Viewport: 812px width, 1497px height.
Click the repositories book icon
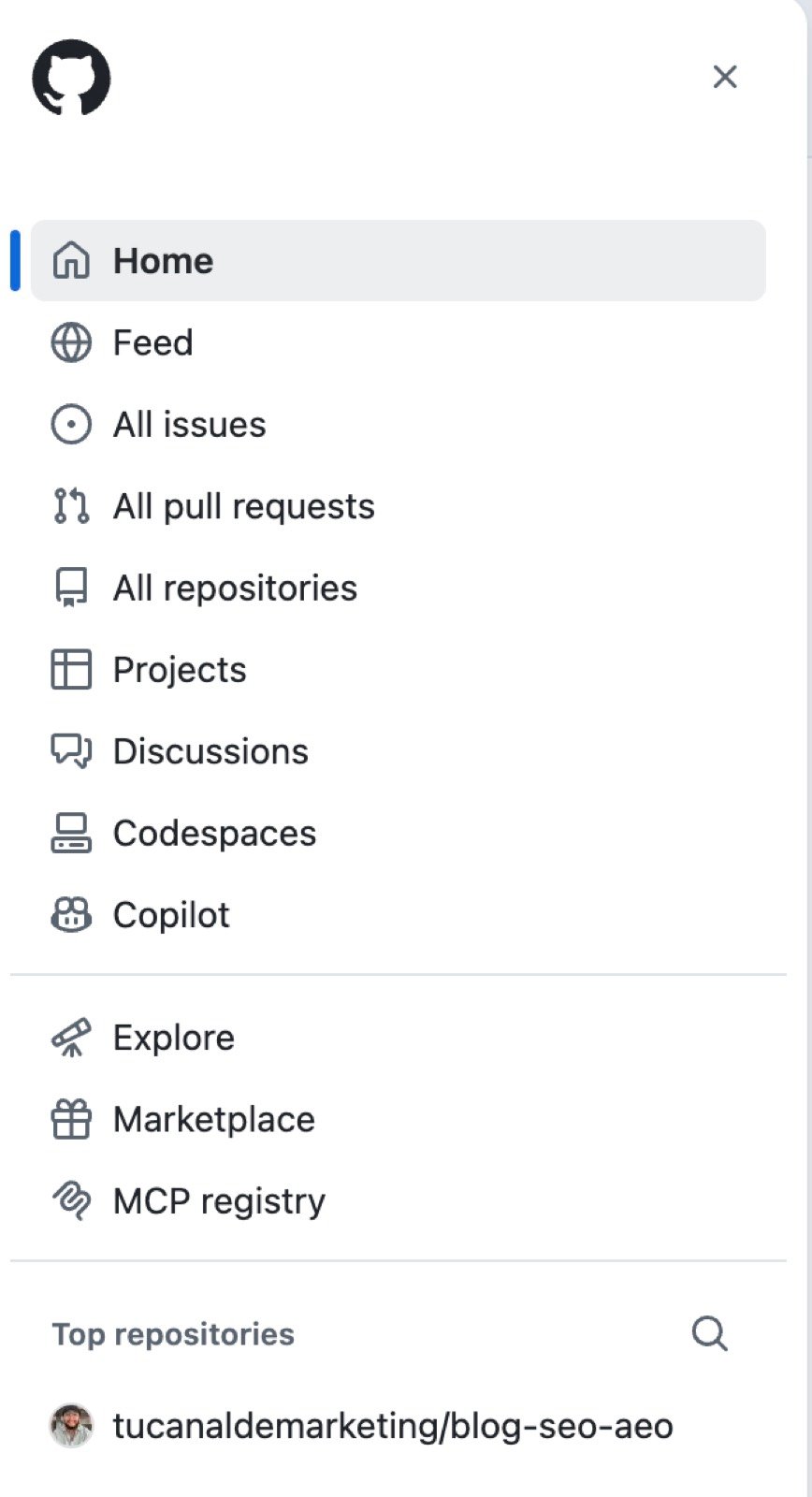point(71,588)
